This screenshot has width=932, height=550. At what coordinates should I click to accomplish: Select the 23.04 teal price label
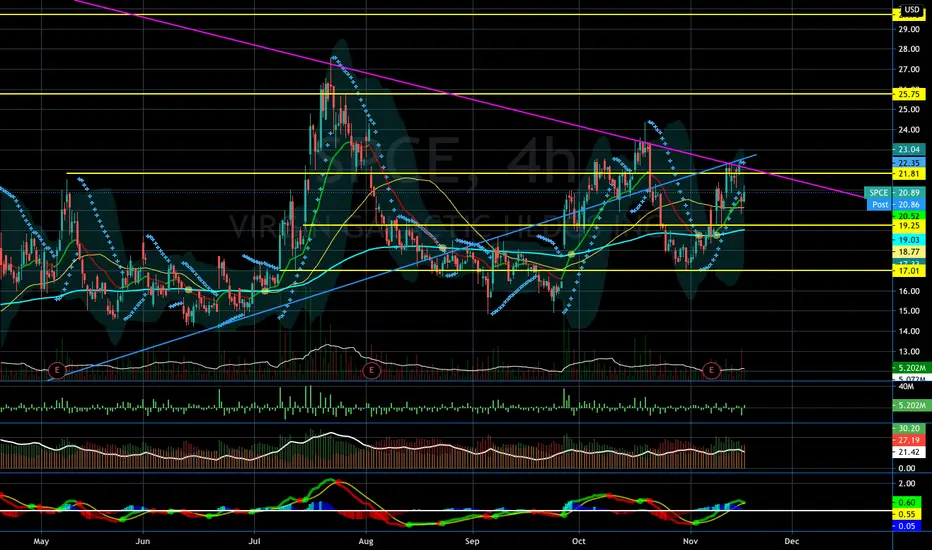[909, 149]
